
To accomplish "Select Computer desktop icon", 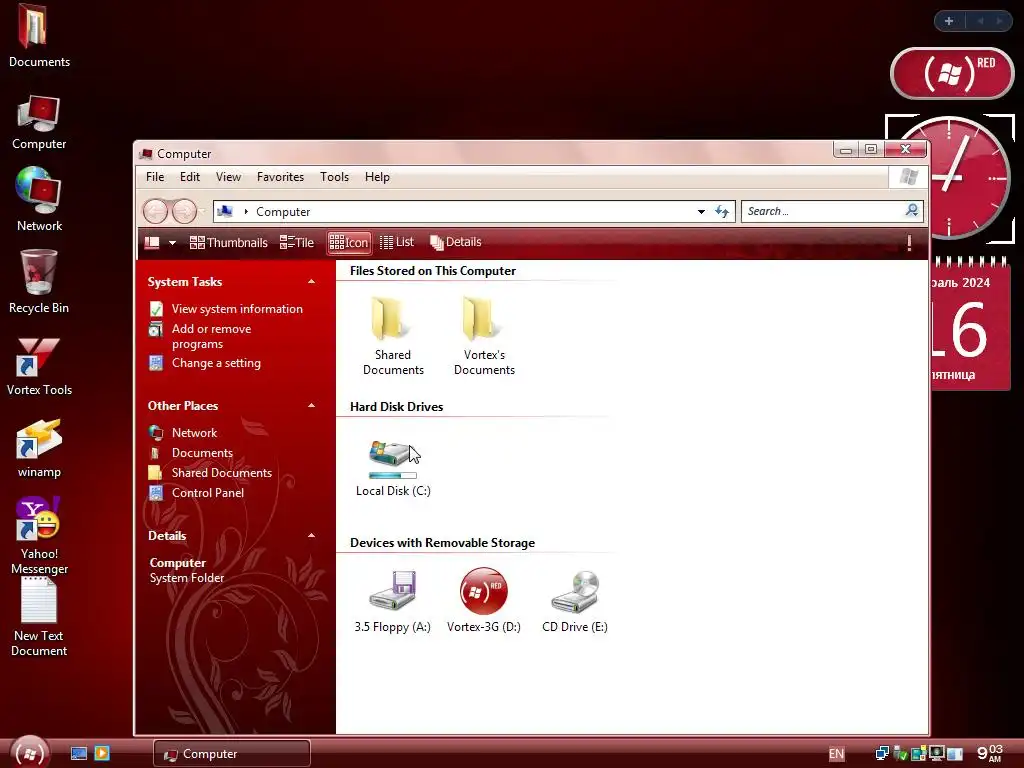I will tap(39, 123).
